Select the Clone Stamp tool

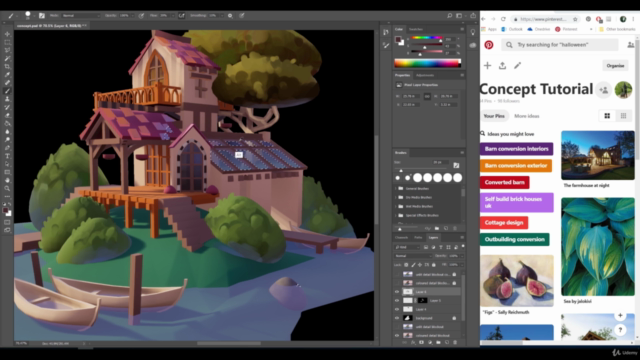click(x=7, y=99)
